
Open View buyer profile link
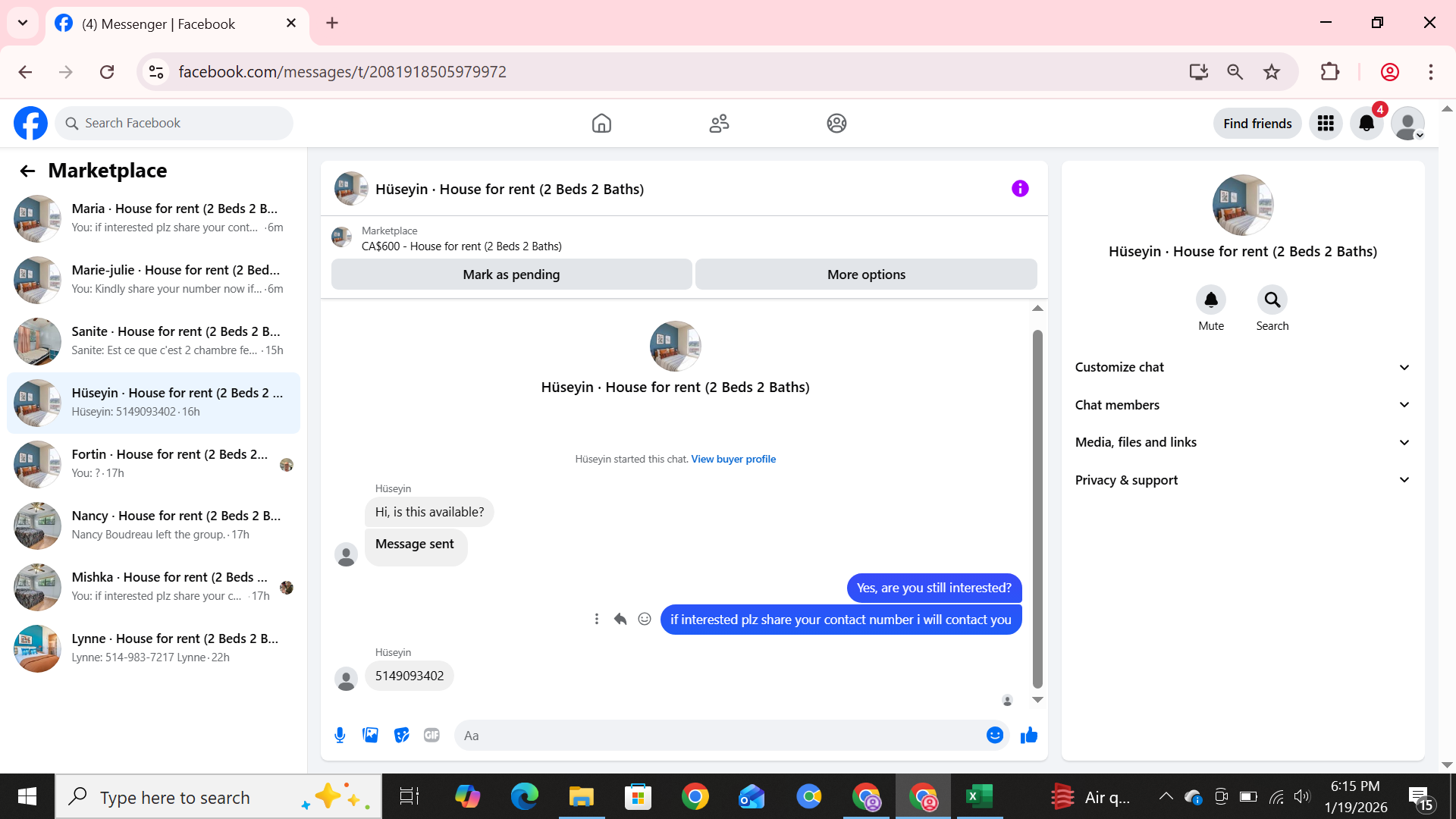(733, 459)
